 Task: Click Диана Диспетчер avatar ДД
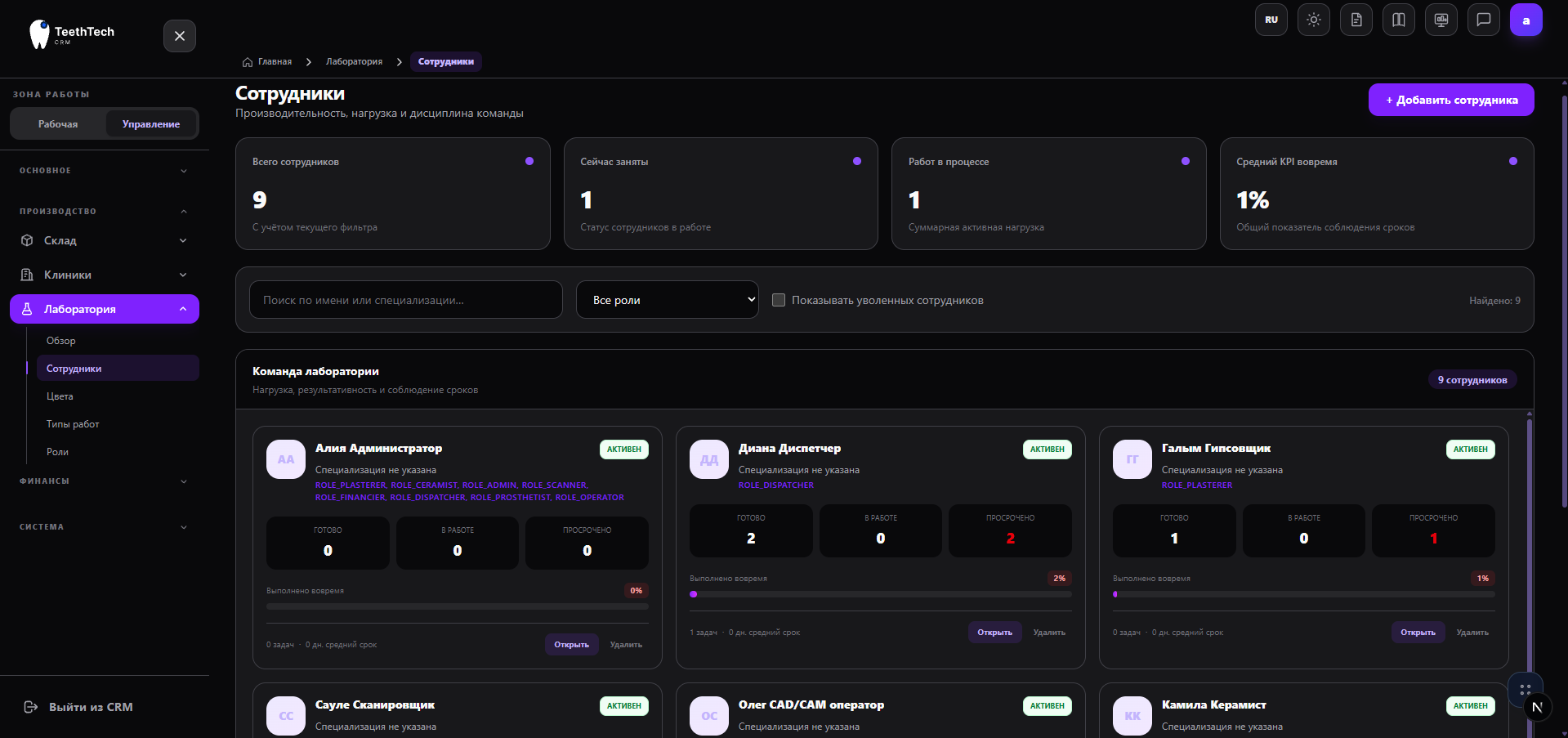[x=709, y=459]
